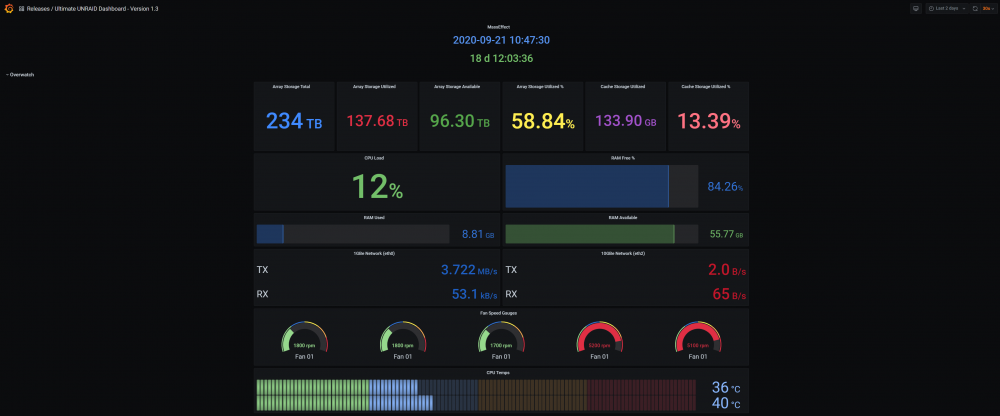
Task: Click the 234 TB value
Action: (294, 121)
